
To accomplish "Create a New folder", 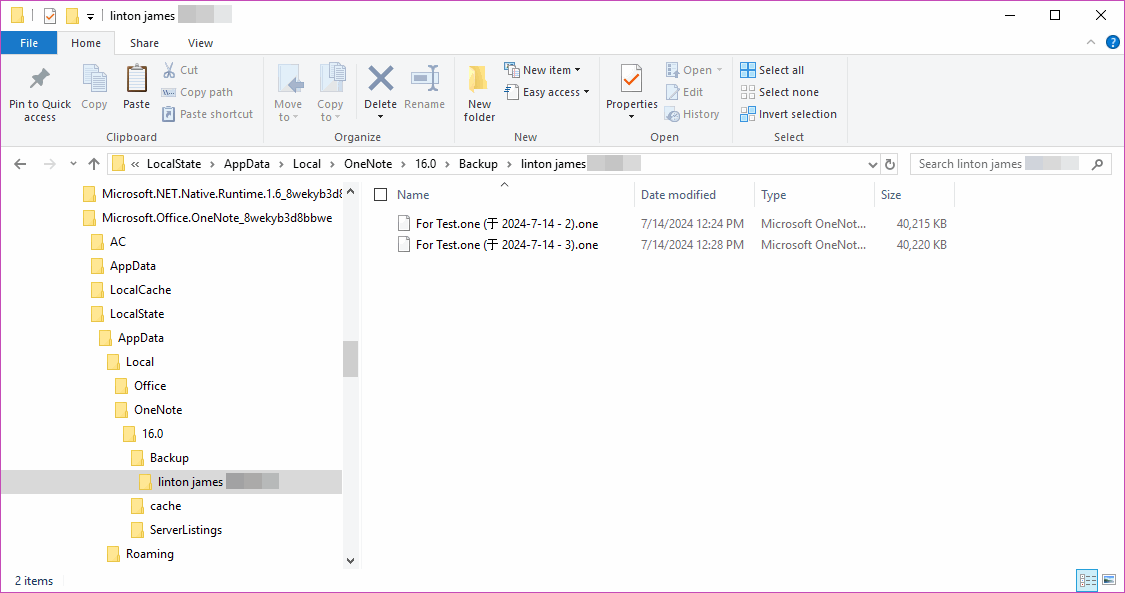I will 479,93.
